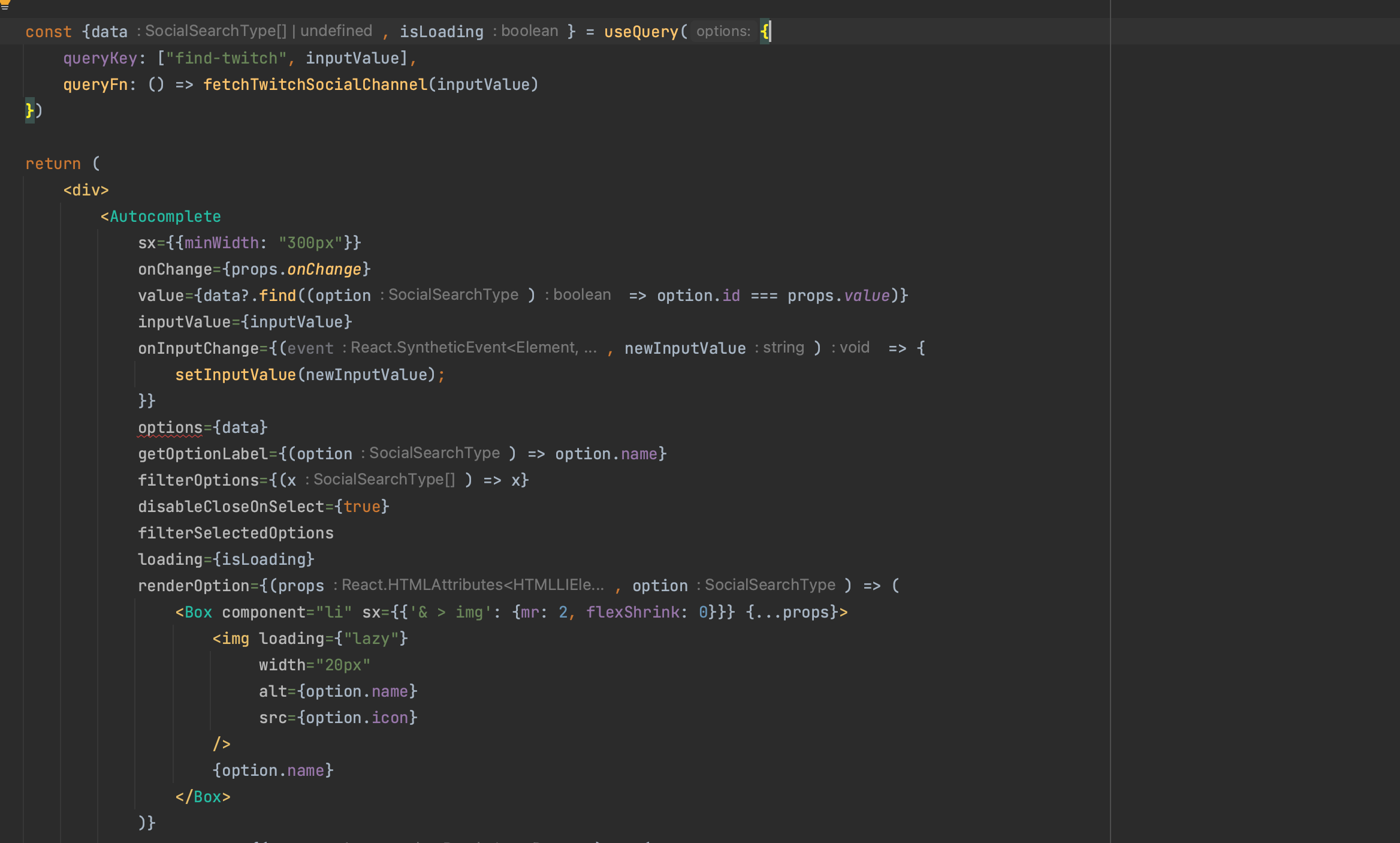Click the 'SocialSearchType[] | undefined' inlay hint after data

point(258,31)
